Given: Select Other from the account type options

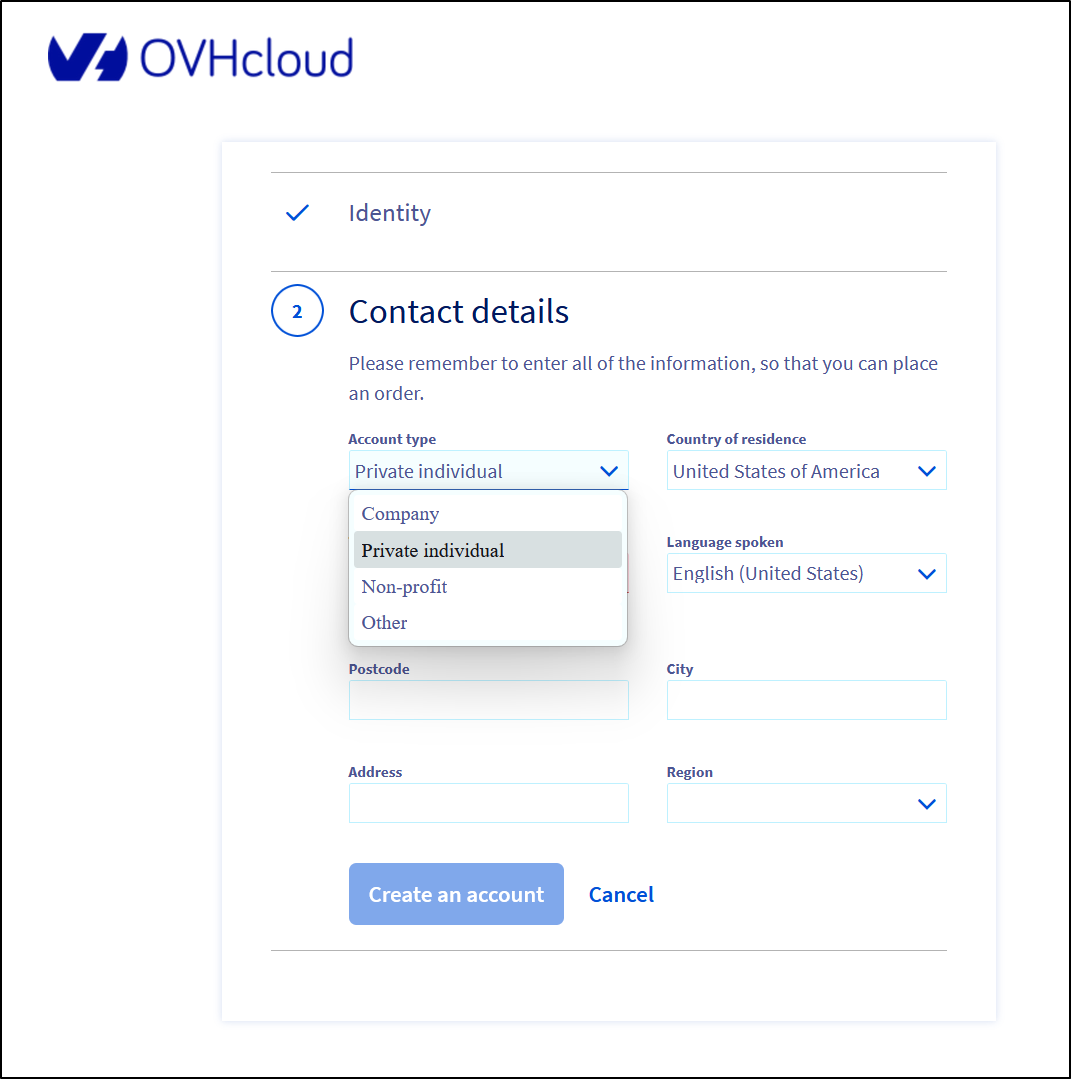Looking at the screenshot, I should pyautogui.click(x=384, y=622).
